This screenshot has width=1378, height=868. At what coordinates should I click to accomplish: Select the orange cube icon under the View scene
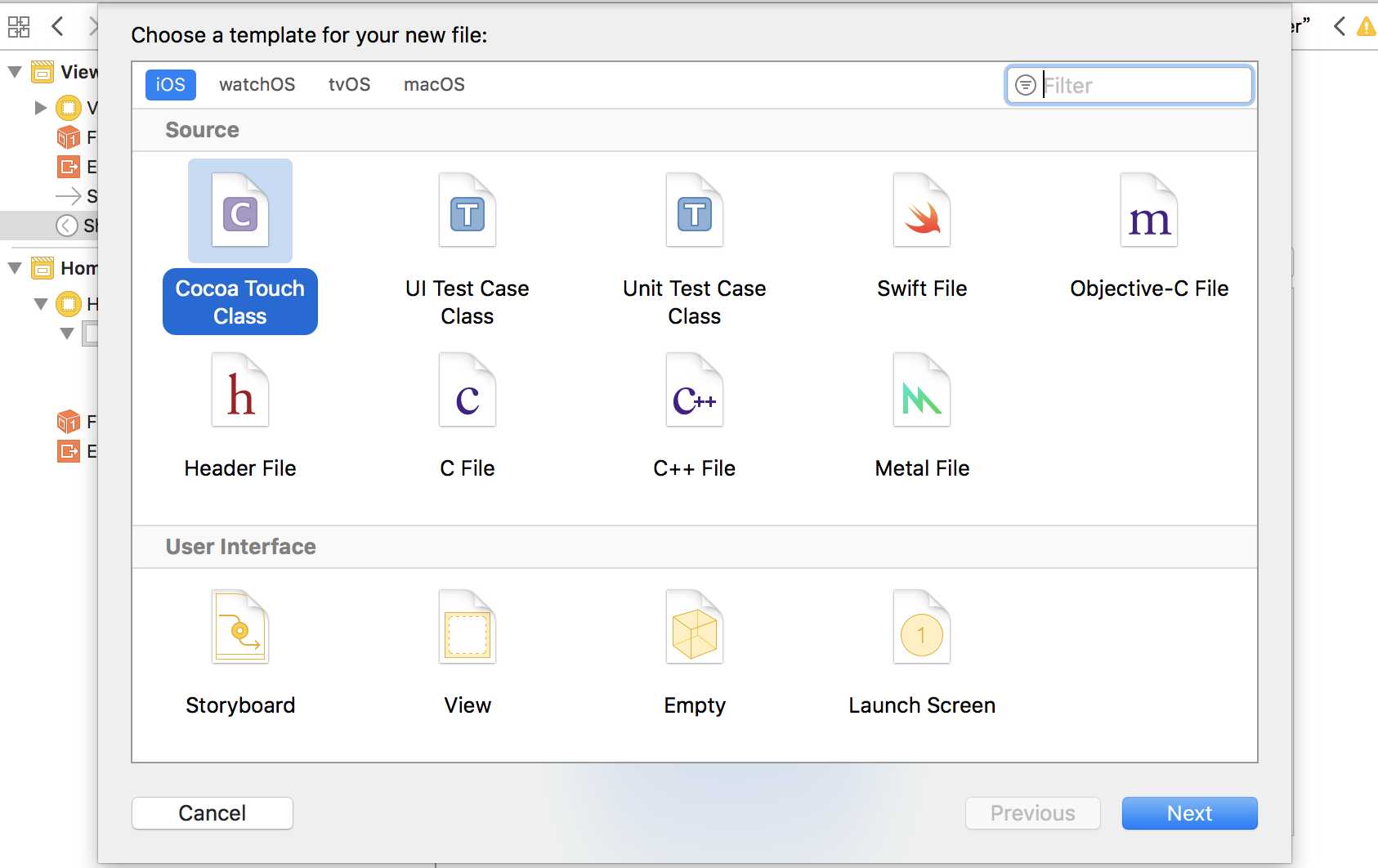(x=69, y=137)
